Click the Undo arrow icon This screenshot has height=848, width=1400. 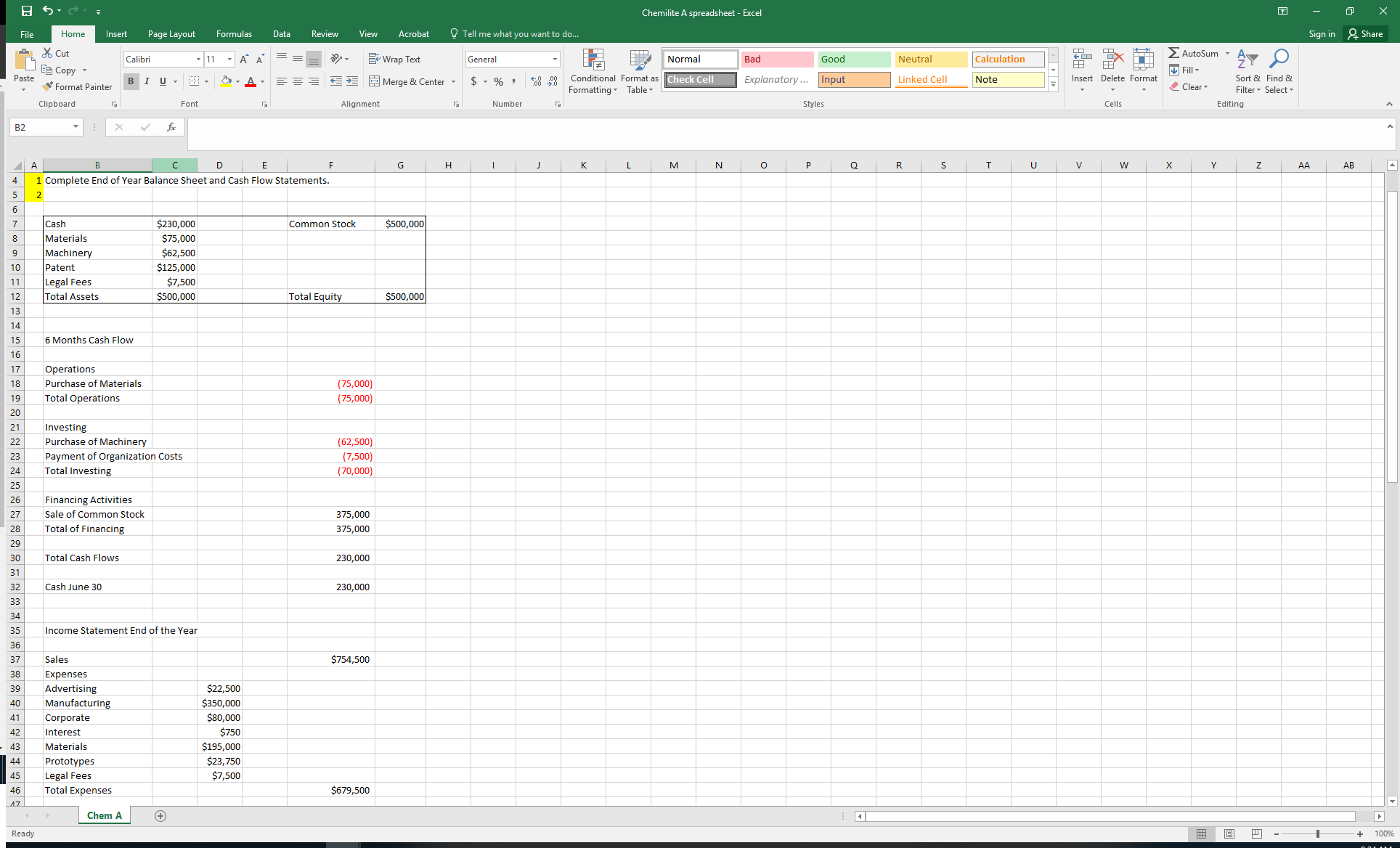click(48, 11)
